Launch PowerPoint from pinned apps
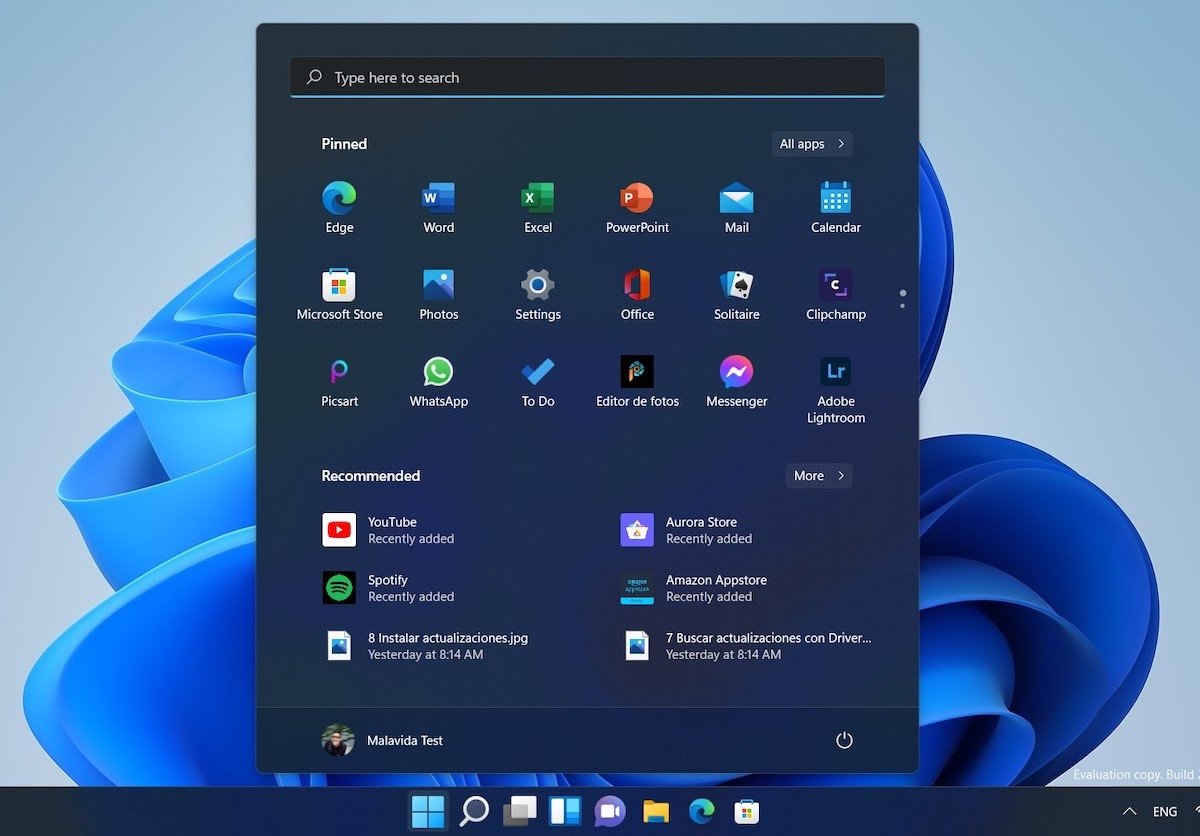 tap(637, 207)
